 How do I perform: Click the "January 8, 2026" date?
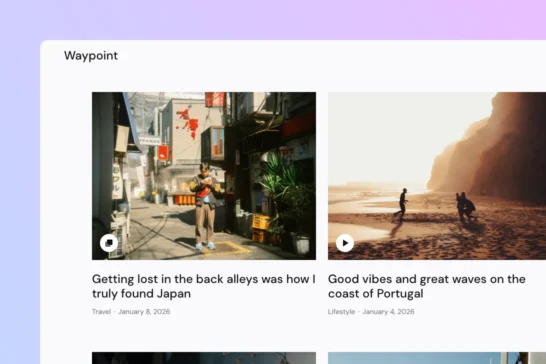point(144,312)
